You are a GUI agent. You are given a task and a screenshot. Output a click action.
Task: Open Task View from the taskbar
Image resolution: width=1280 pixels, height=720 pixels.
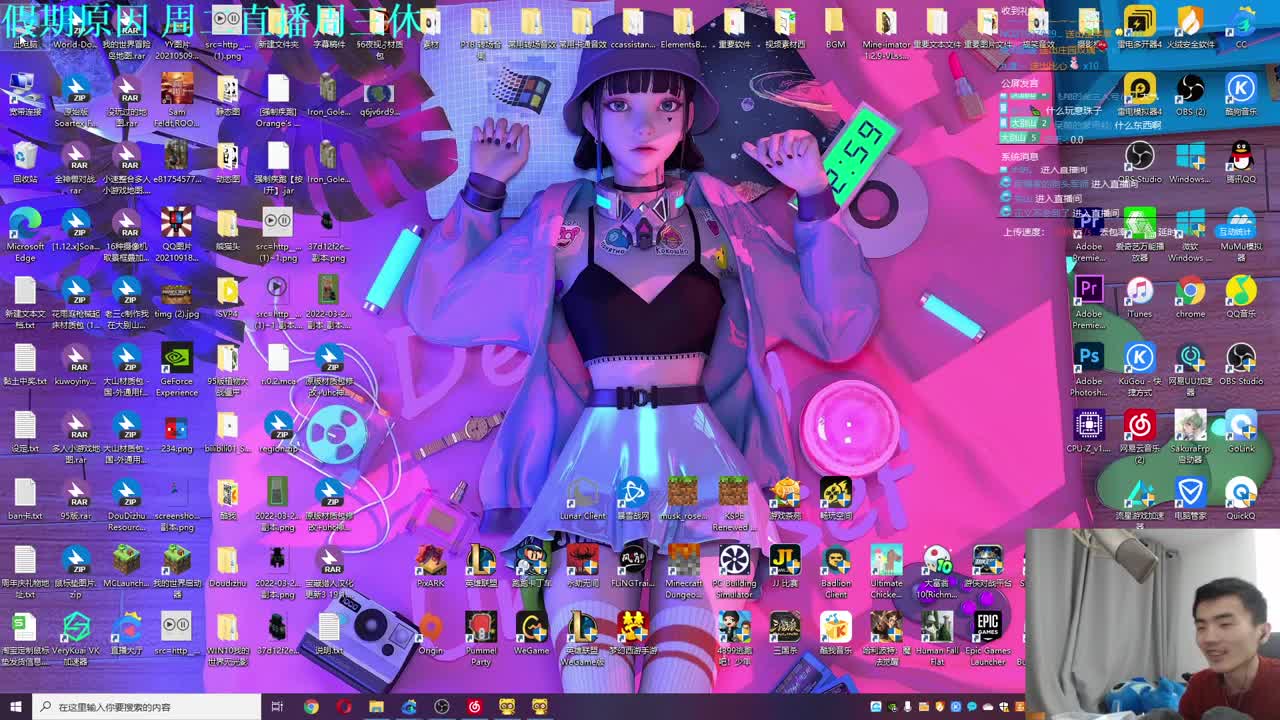tap(278, 707)
